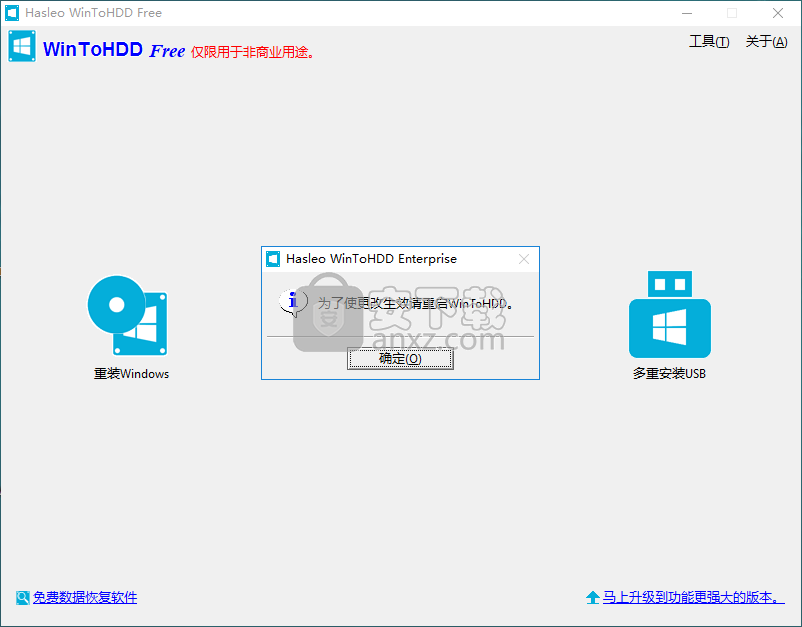Minimize the WinToHDD main window
802x627 pixels.
687,13
